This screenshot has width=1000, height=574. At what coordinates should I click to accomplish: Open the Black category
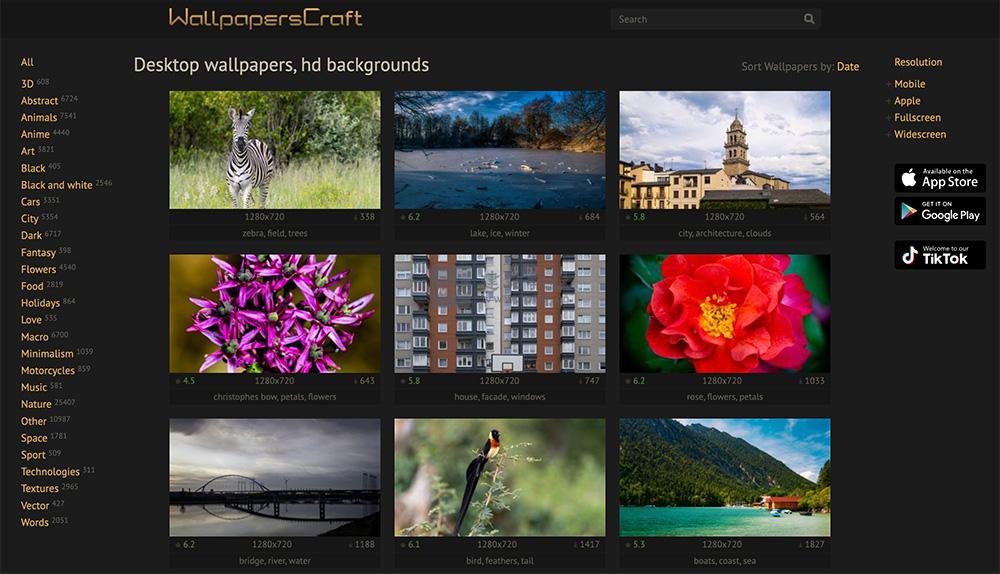[33, 168]
